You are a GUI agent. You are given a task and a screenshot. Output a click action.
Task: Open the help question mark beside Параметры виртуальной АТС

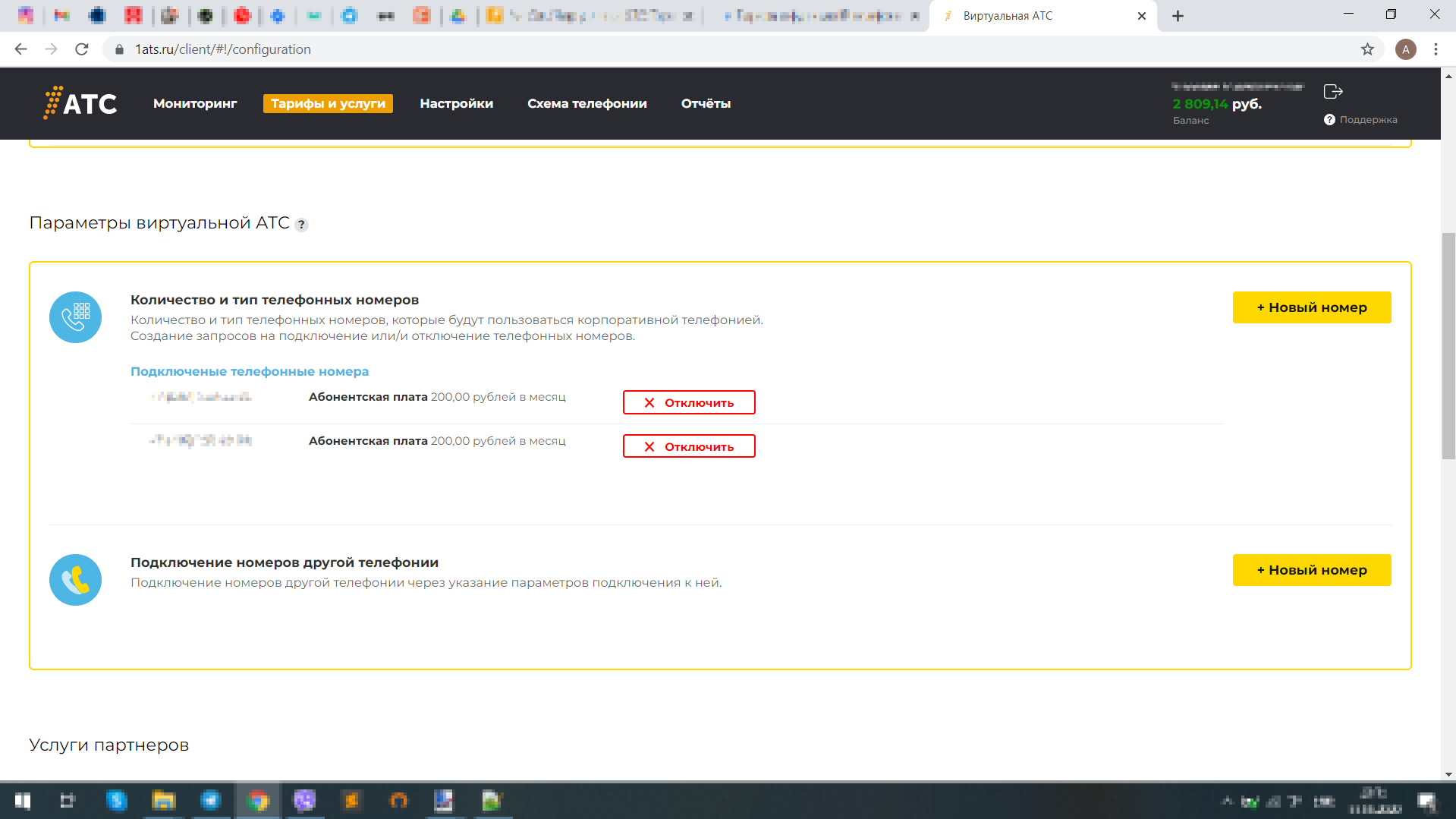click(301, 225)
